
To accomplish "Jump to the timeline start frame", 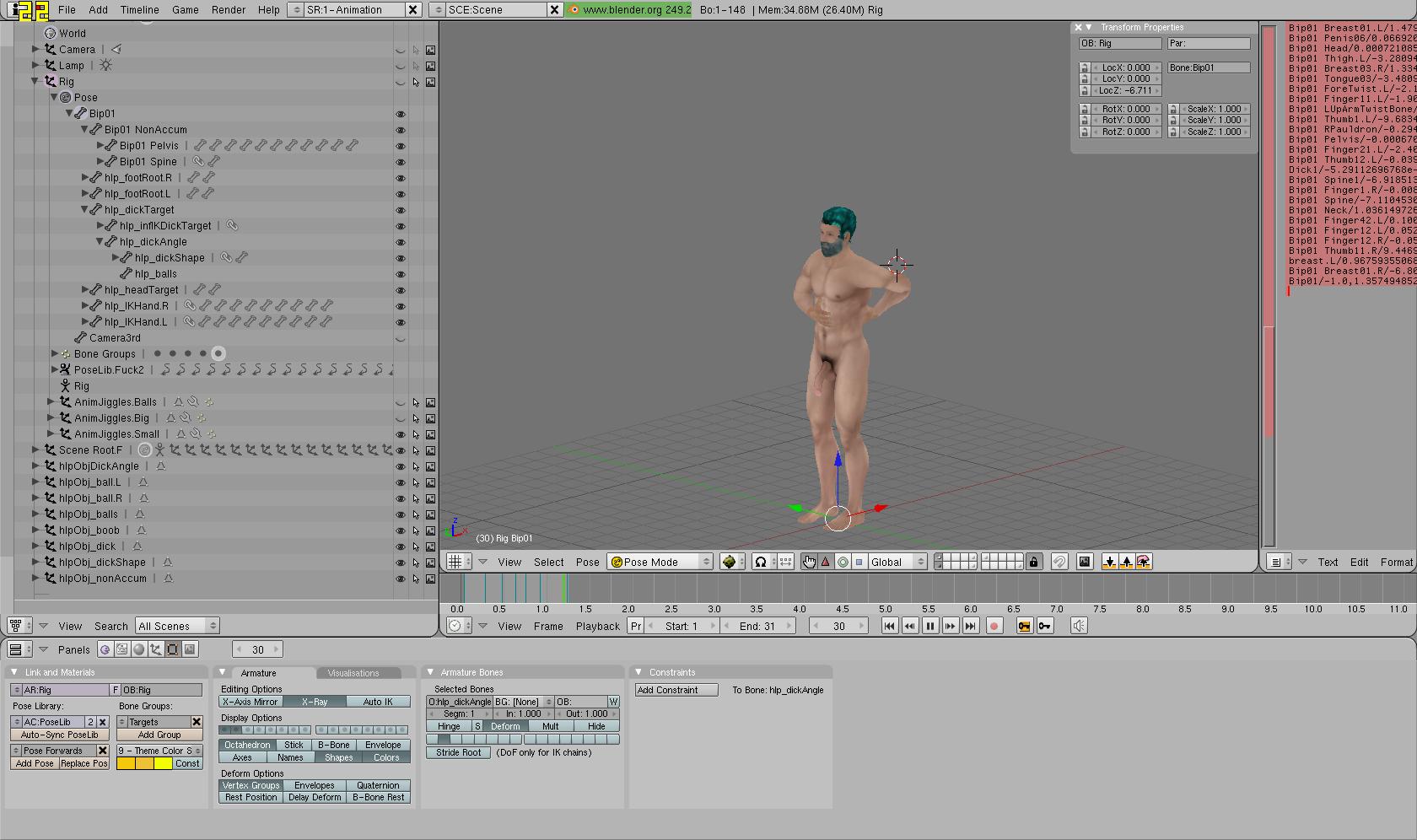I will pyautogui.click(x=889, y=626).
